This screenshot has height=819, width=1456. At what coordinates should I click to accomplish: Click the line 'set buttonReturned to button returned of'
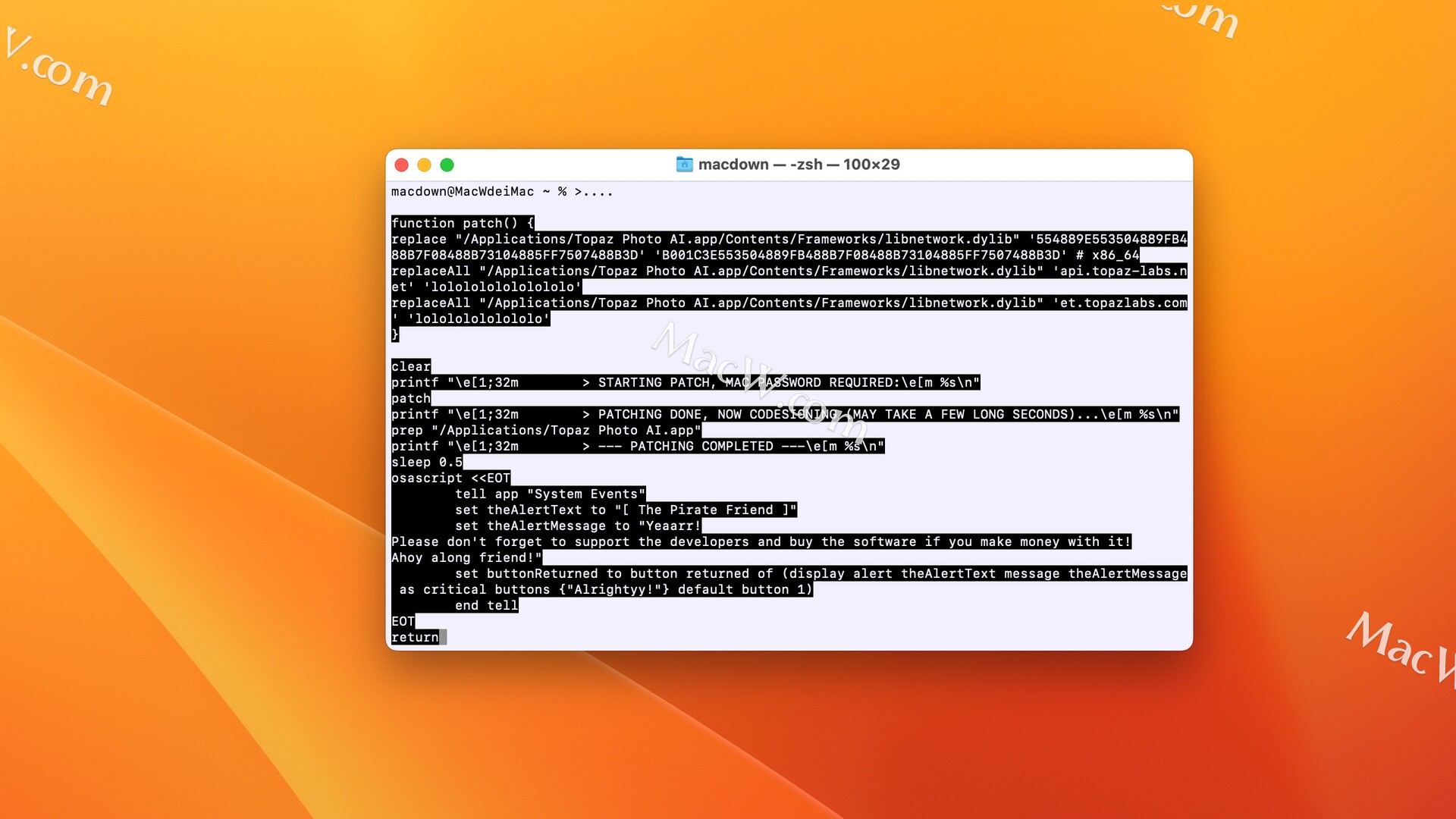pos(821,573)
